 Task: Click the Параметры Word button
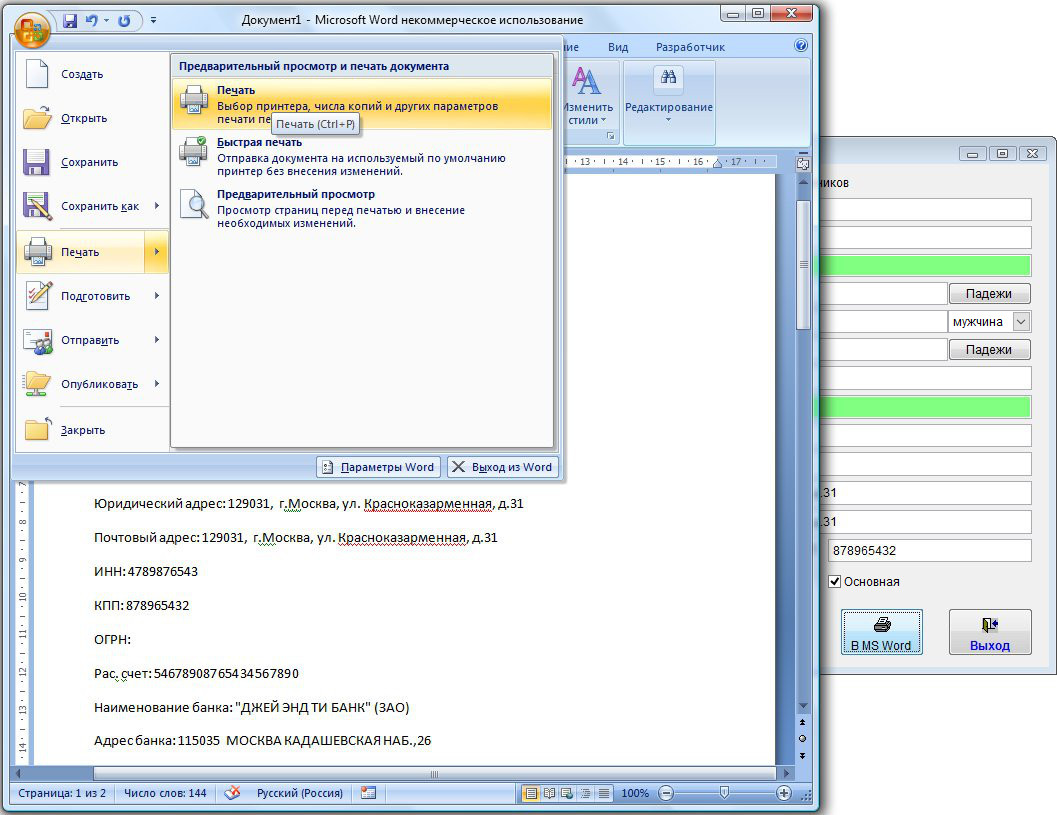(378, 467)
